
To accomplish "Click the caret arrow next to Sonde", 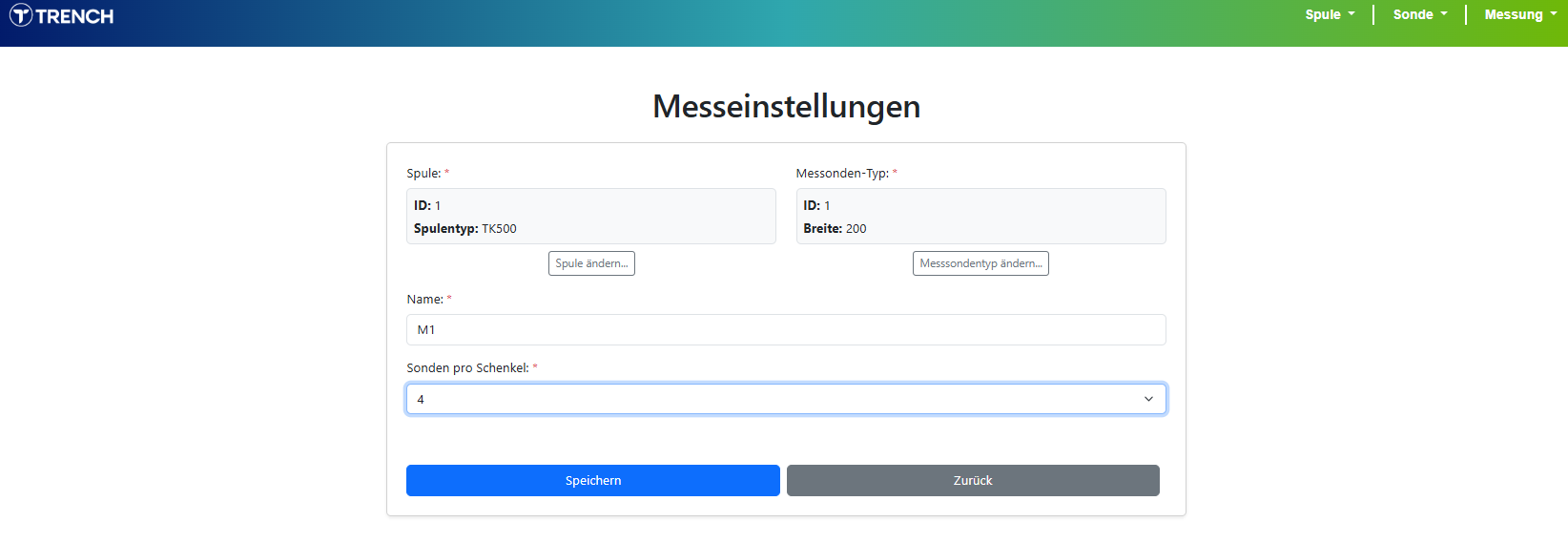I will (1444, 14).
